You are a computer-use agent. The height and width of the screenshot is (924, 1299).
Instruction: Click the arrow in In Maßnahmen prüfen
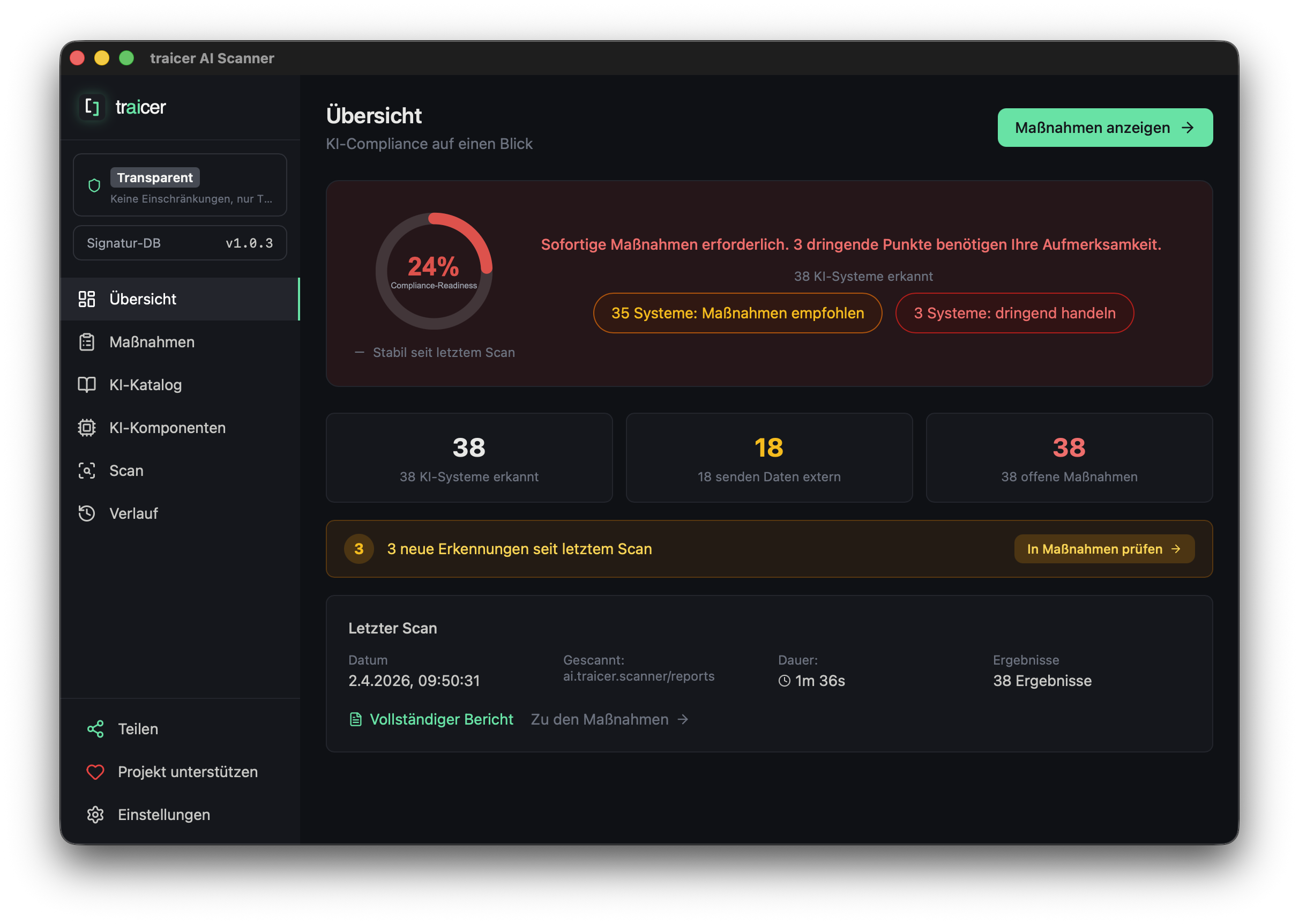tap(1176, 549)
